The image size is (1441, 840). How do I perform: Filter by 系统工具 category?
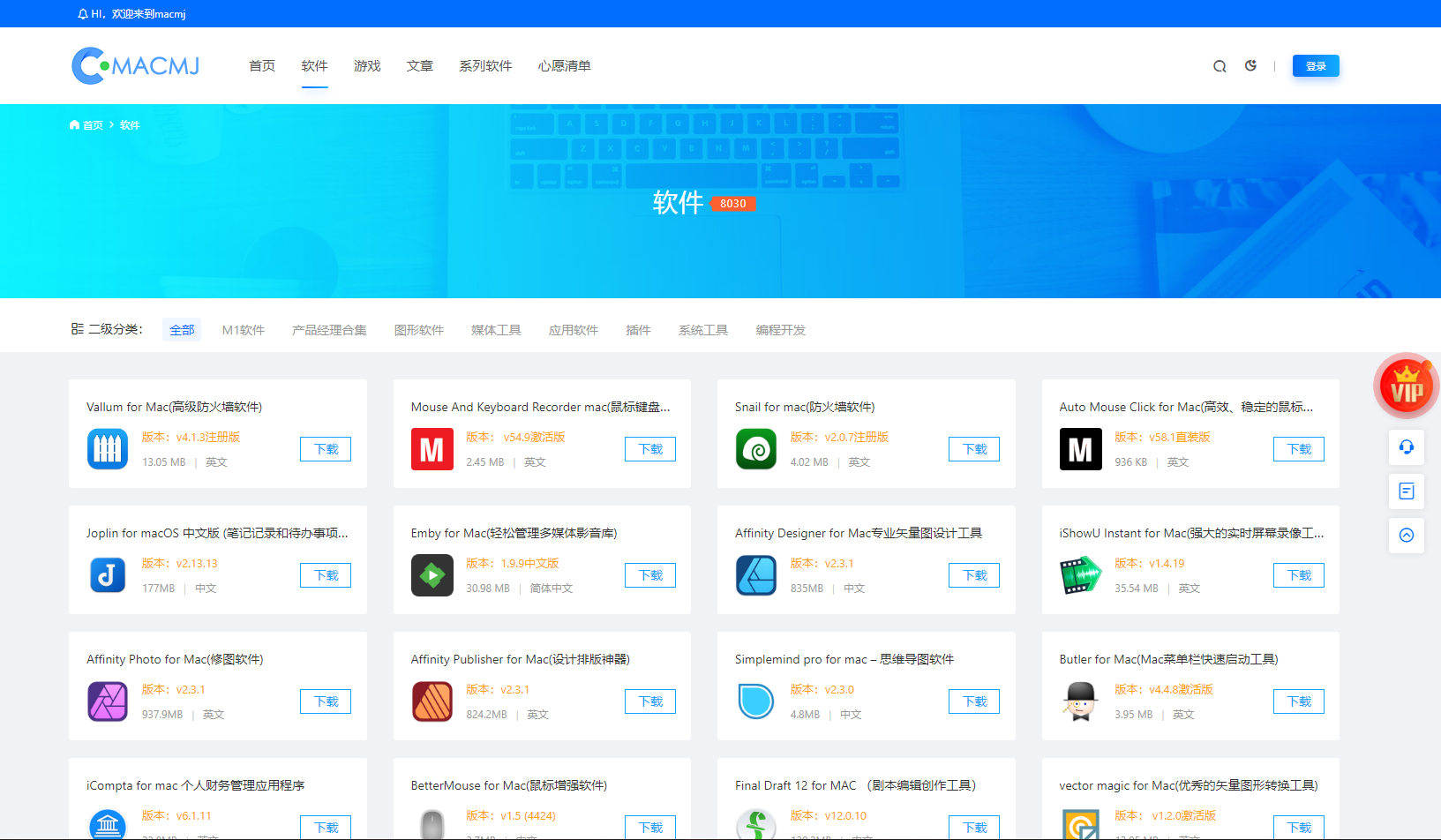703,330
